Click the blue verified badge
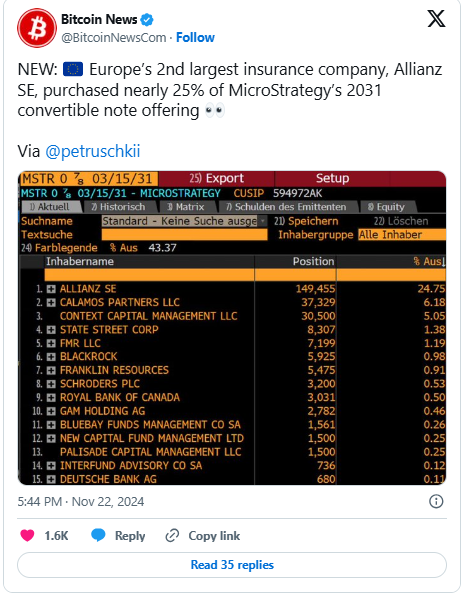The image size is (465, 595). (147, 19)
